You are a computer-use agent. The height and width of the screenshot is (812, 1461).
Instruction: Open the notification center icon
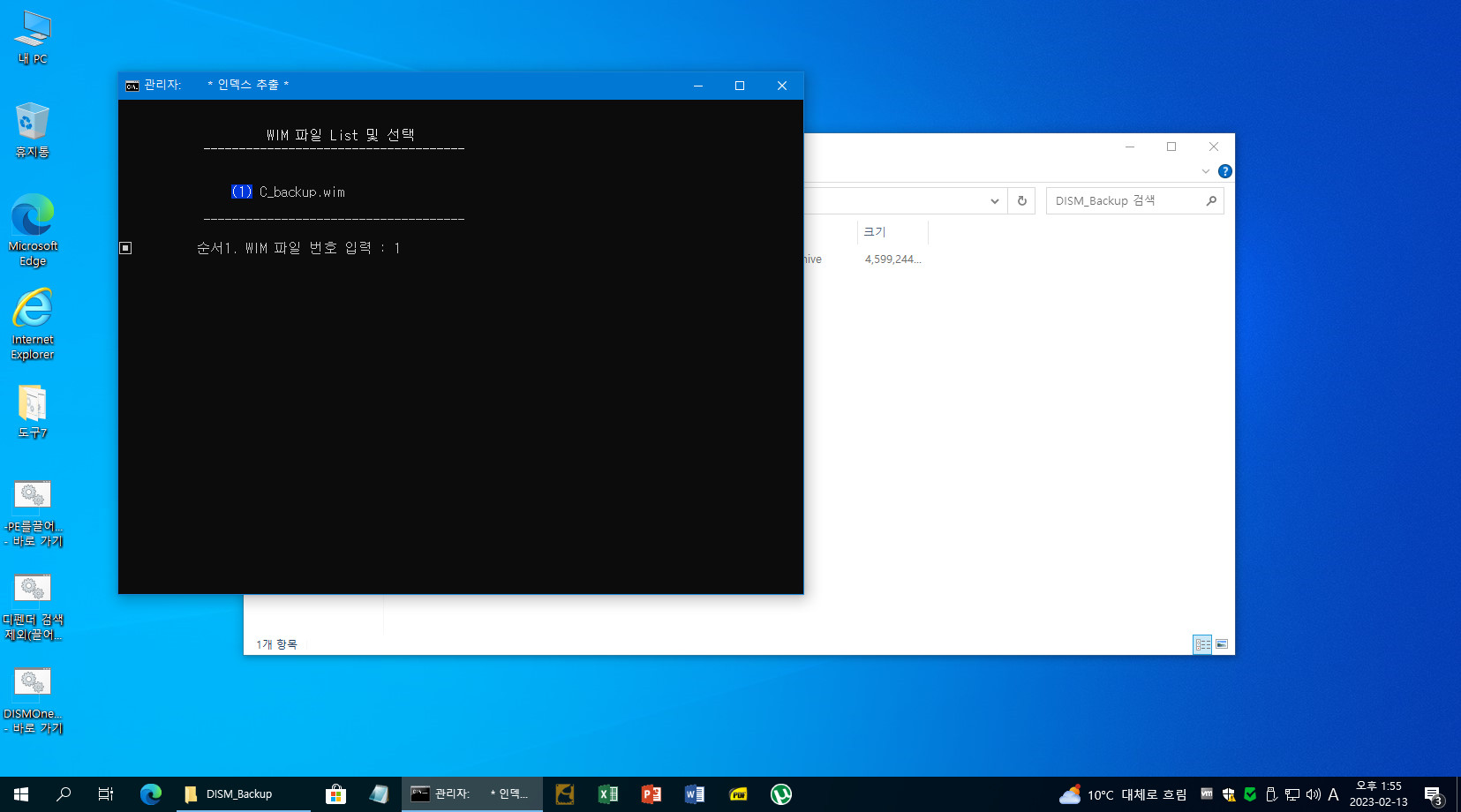pos(1434,794)
